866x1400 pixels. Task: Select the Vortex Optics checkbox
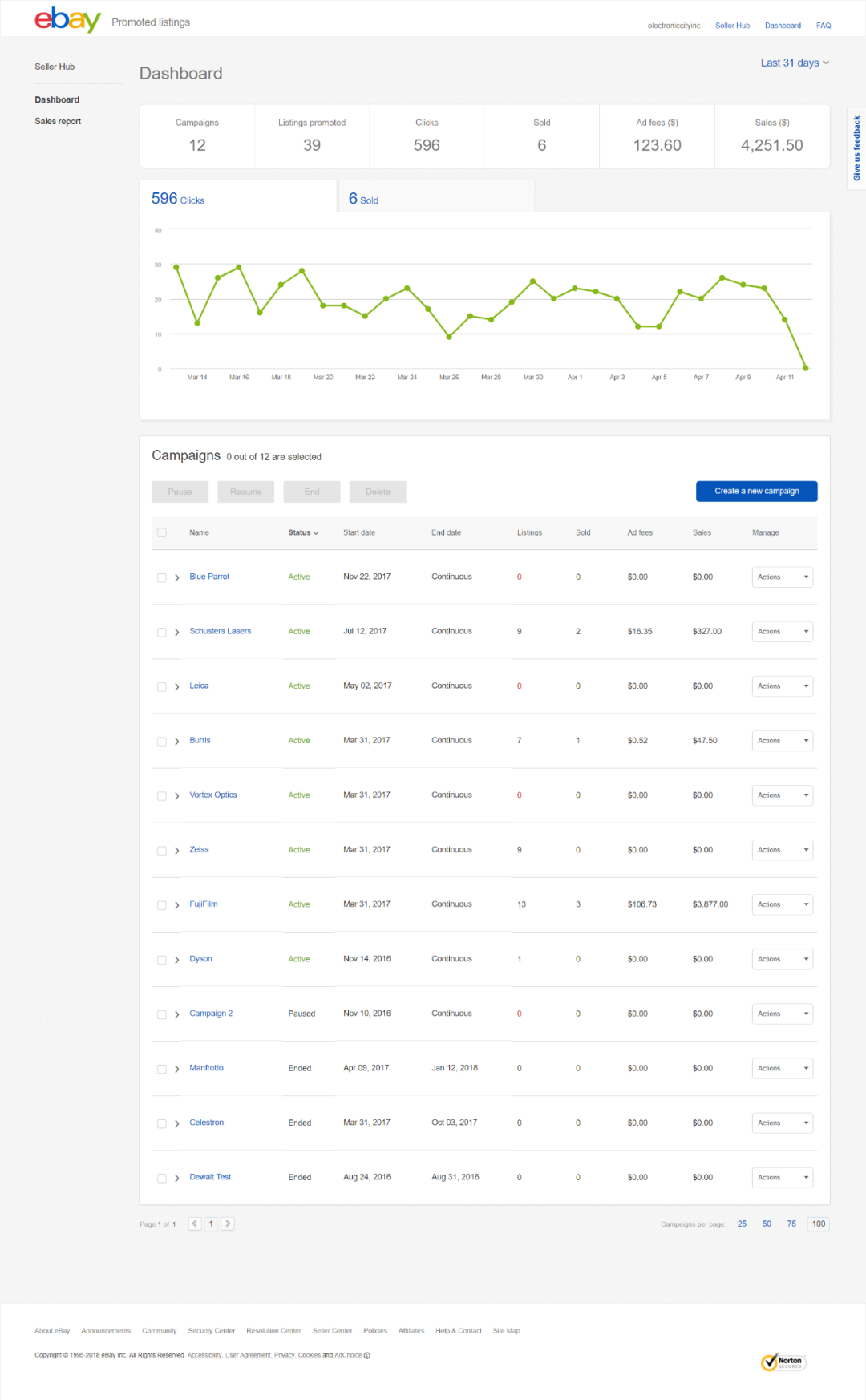pyautogui.click(x=162, y=795)
